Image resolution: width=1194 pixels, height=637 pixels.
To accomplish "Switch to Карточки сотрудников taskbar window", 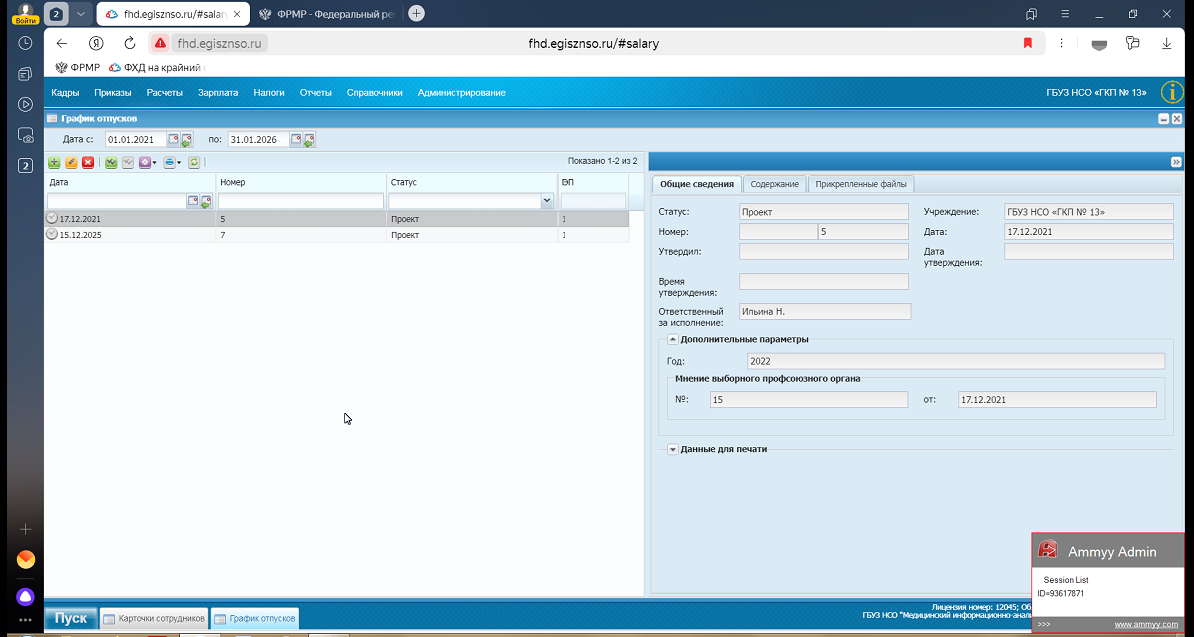I will (x=154, y=618).
